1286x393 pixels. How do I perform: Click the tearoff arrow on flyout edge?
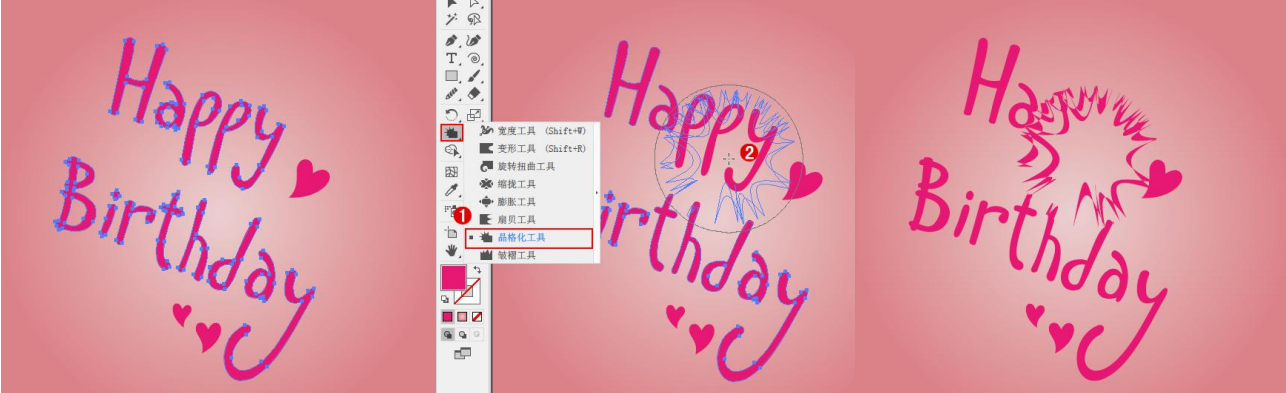[x=598, y=193]
